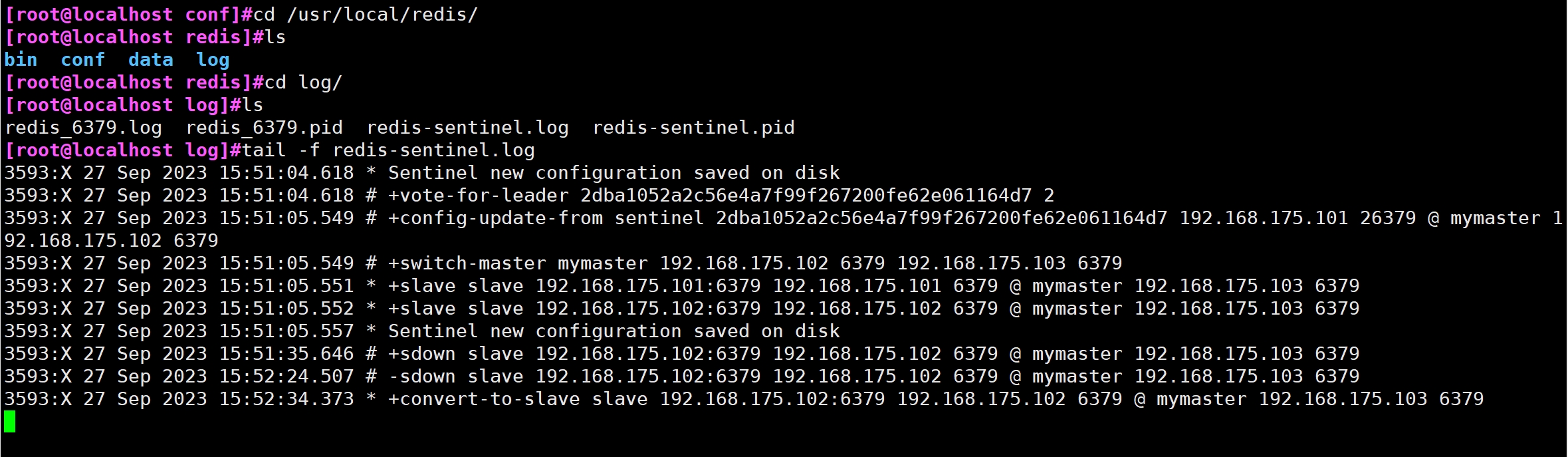1568x457 pixels.
Task: Click the redis_6379.pid filename
Action: click(x=264, y=128)
